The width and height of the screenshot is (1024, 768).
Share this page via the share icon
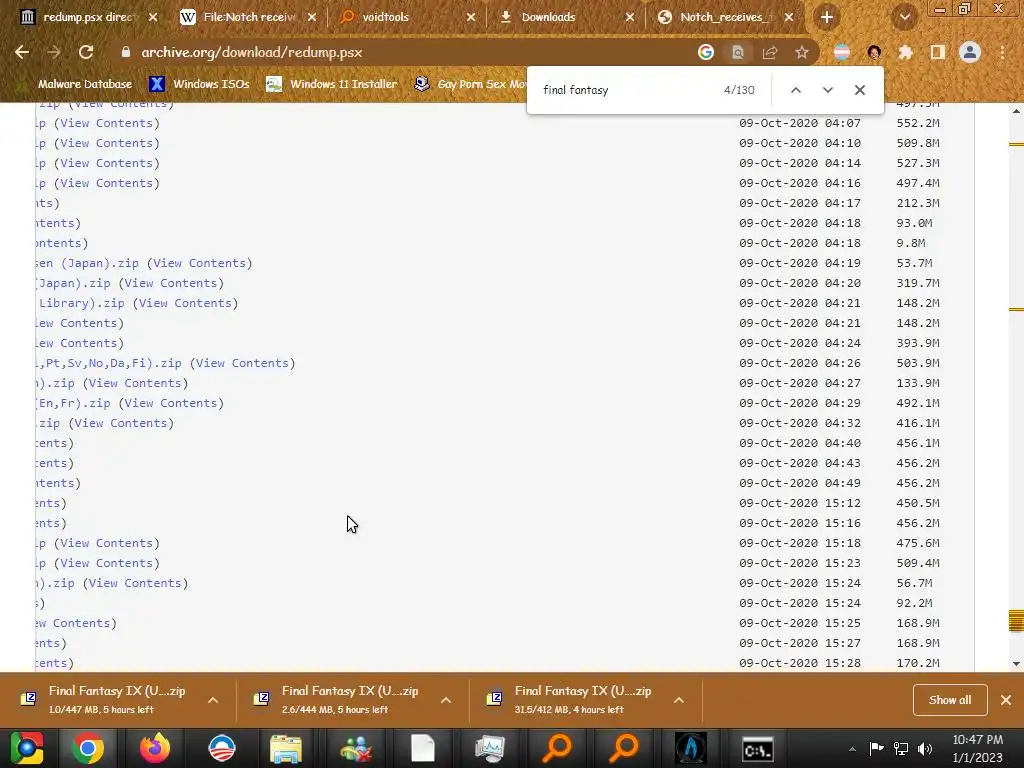click(770, 52)
